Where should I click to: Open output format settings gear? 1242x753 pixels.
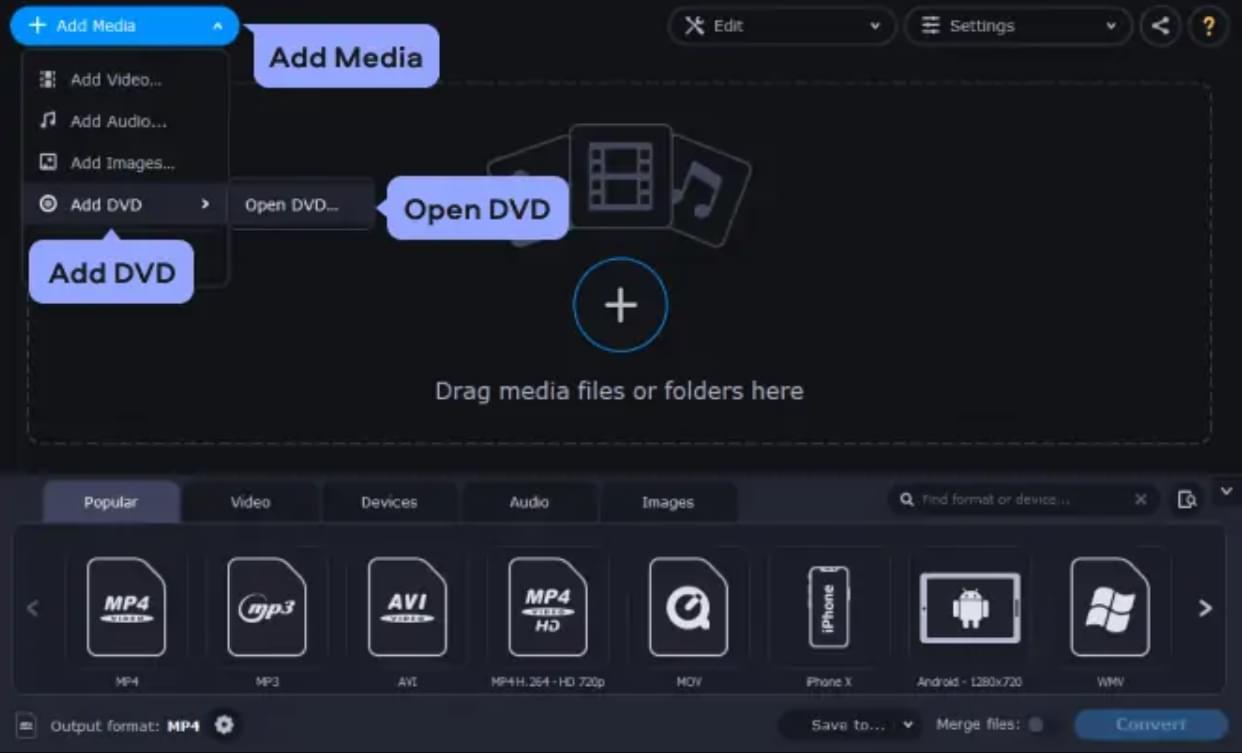point(224,724)
